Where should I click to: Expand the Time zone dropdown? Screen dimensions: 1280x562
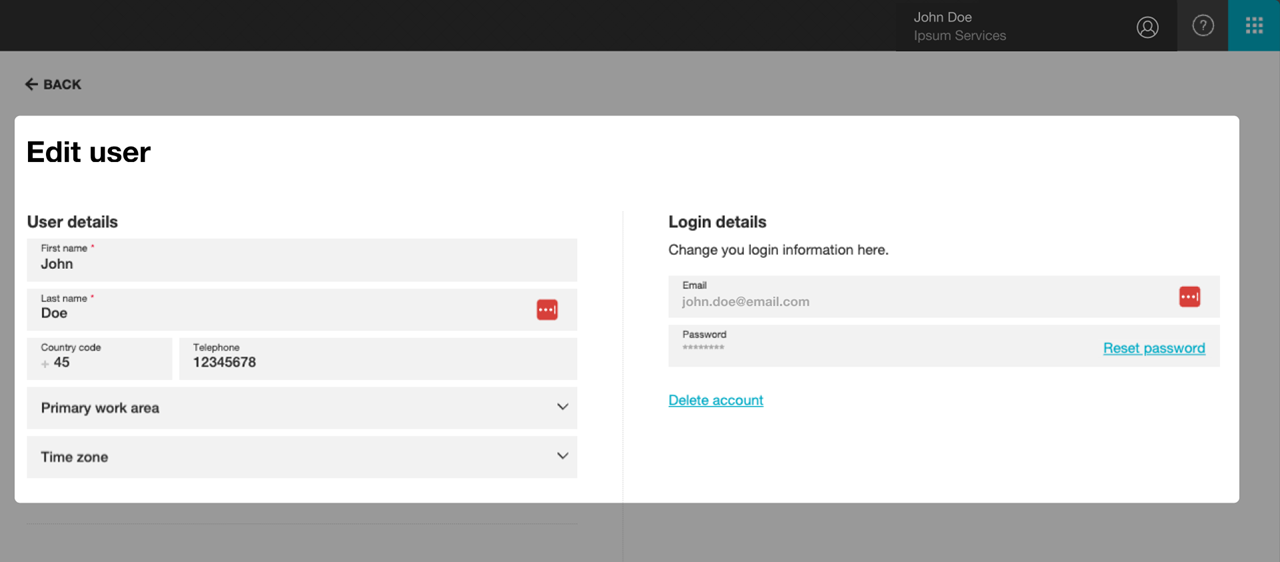point(302,457)
